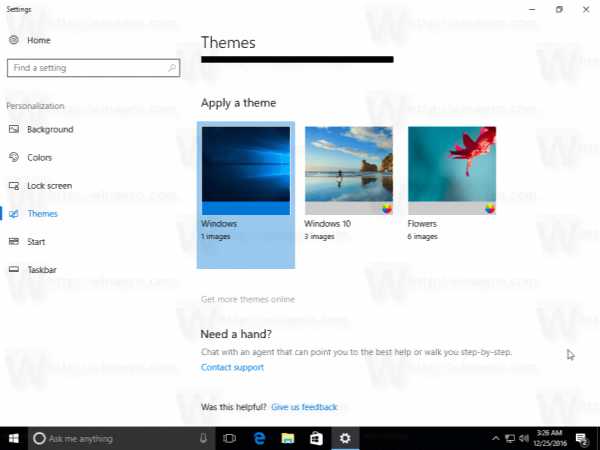Open Task View from the taskbar

229,438
